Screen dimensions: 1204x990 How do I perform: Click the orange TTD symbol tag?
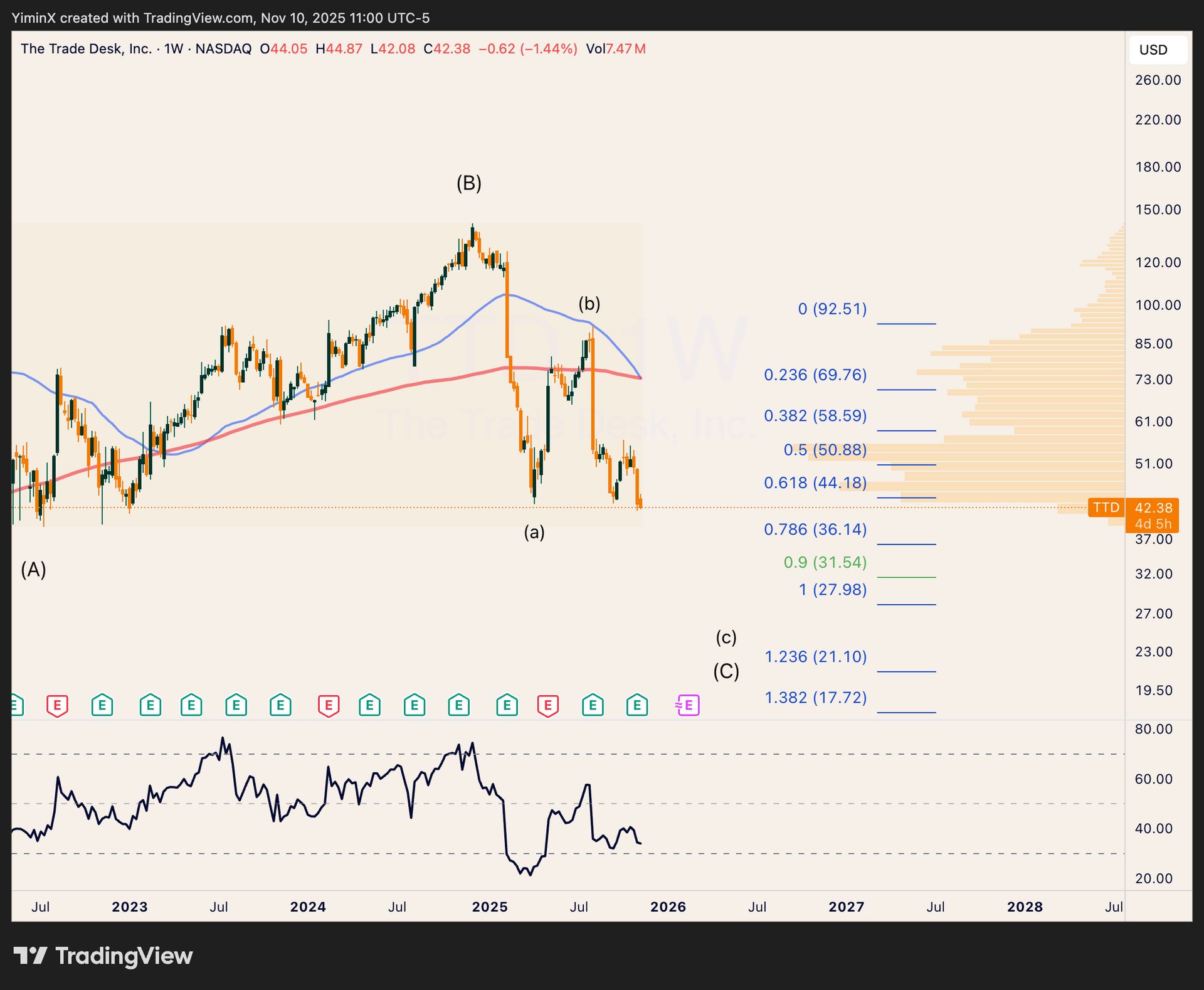pos(1106,507)
